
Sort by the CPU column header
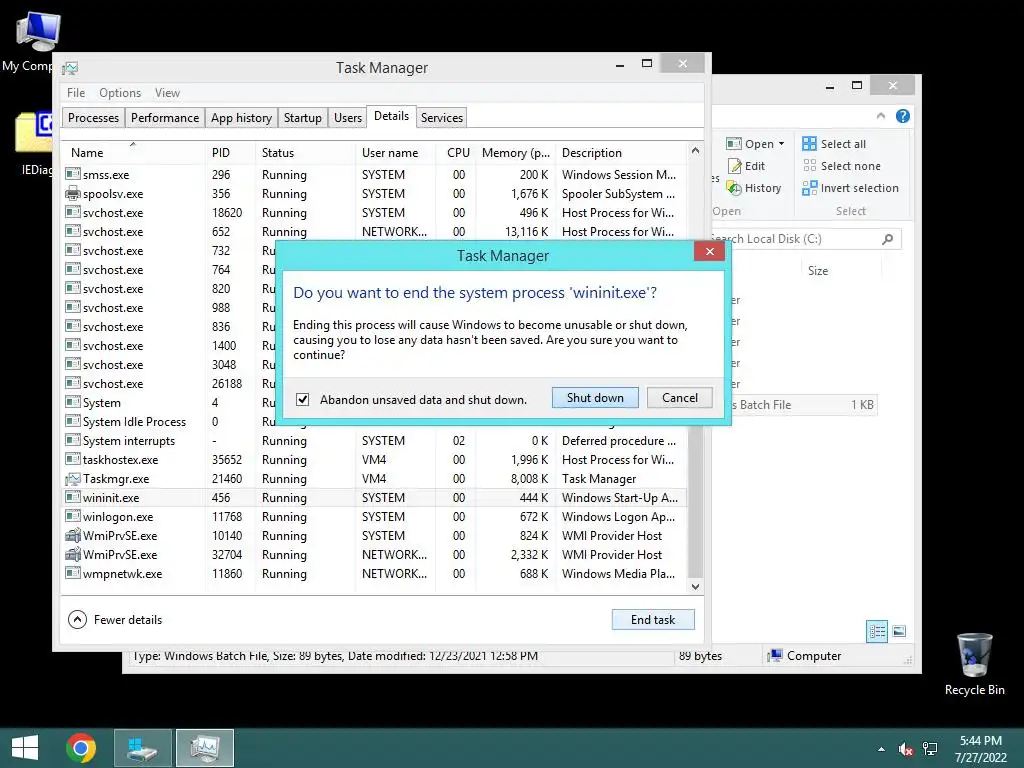click(x=456, y=153)
